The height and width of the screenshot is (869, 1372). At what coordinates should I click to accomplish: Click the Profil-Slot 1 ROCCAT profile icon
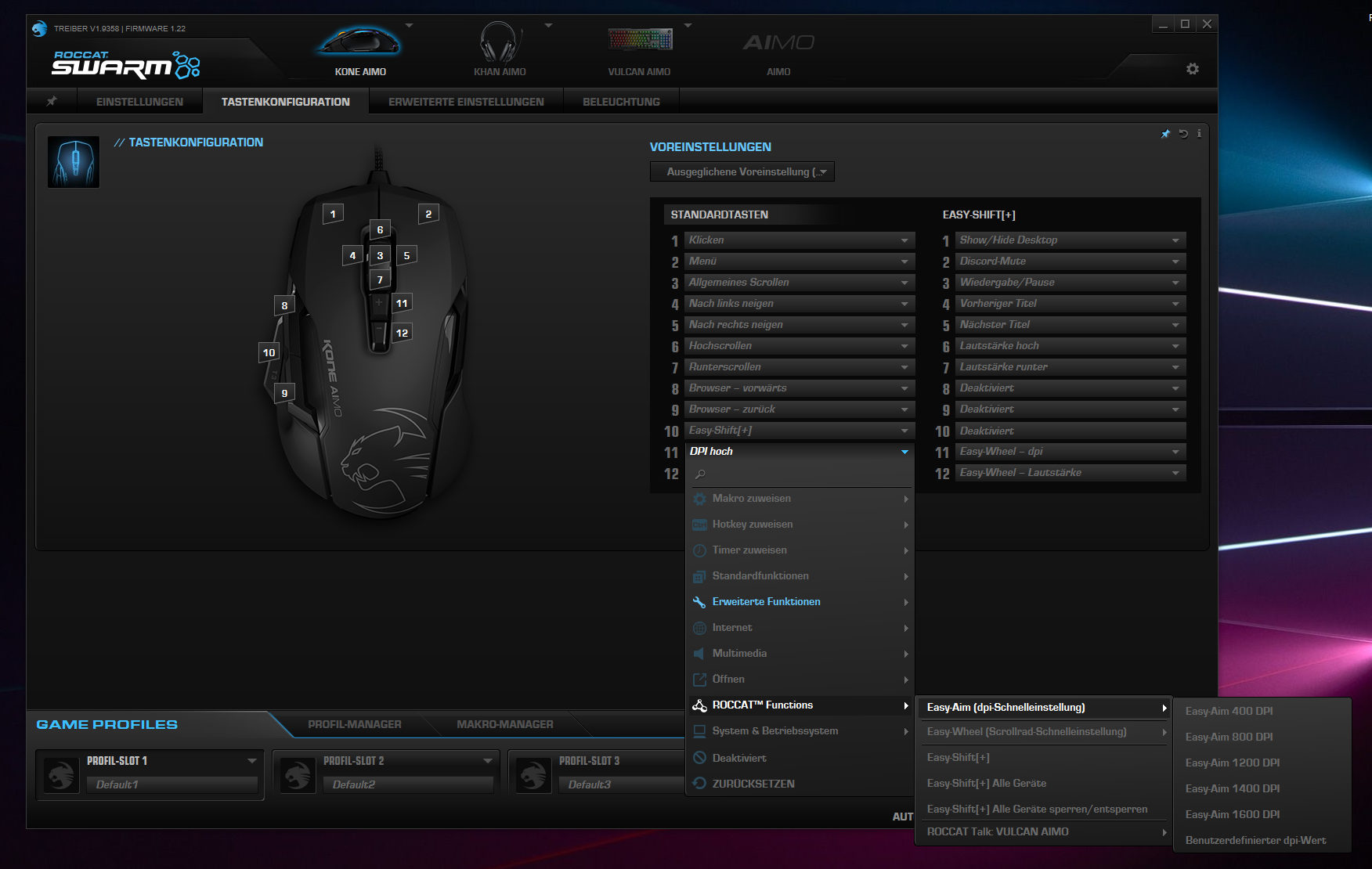(61, 774)
